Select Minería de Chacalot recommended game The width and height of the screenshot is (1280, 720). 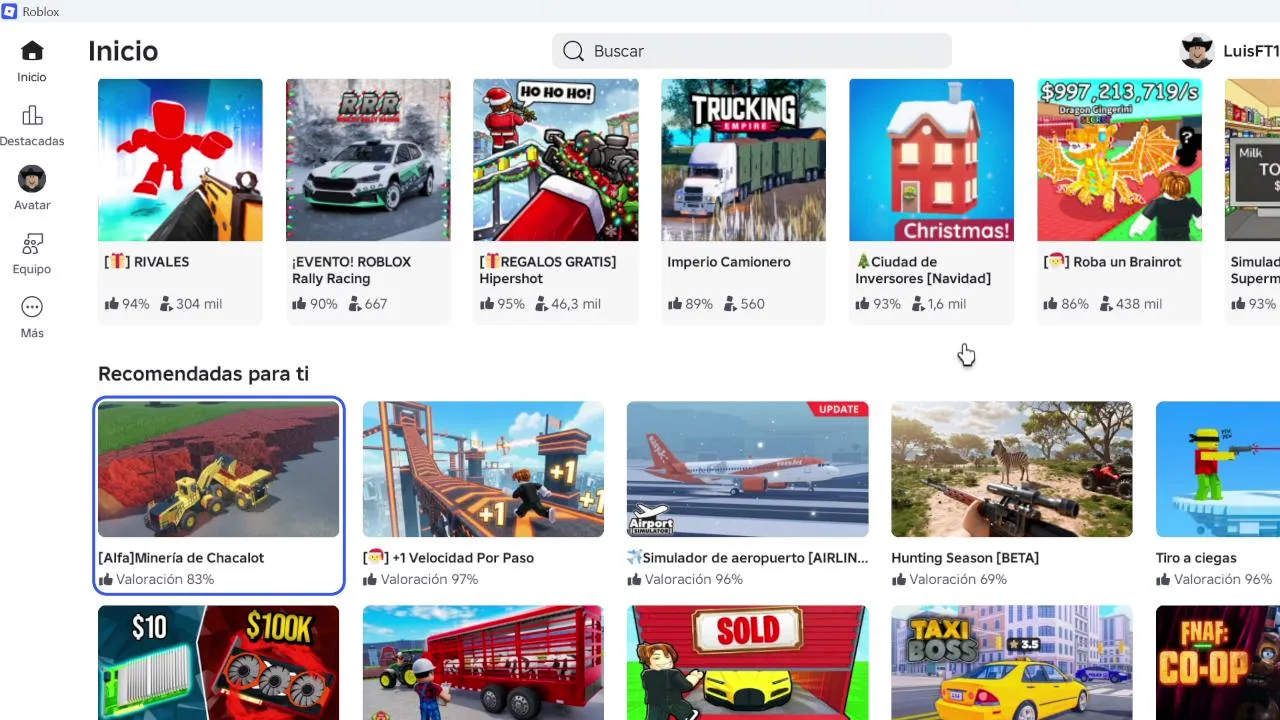[219, 496]
